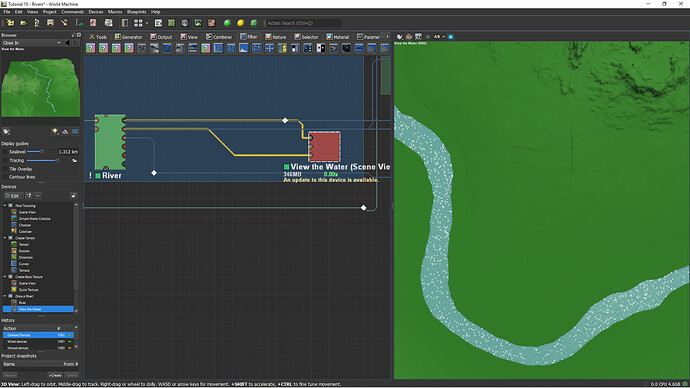This screenshot has height=388, width=690.
Task: Collapse the Draw a River tree group
Action: point(5,296)
